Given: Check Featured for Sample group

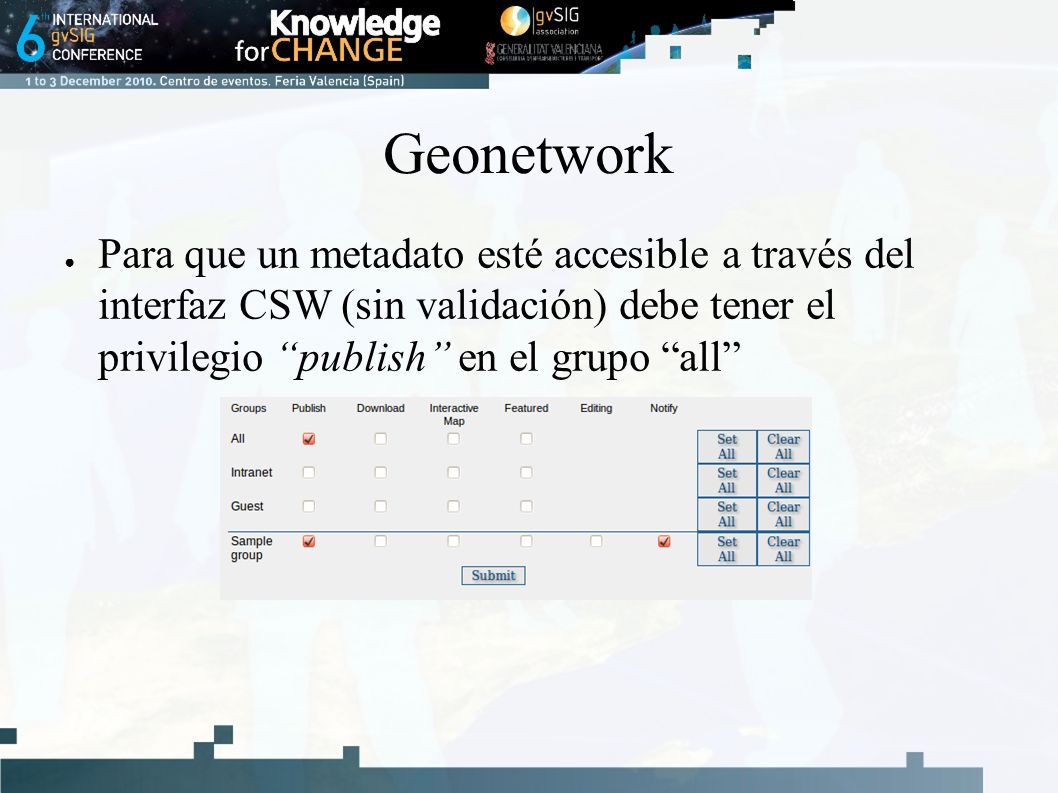Looking at the screenshot, I should pyautogui.click(x=526, y=541).
